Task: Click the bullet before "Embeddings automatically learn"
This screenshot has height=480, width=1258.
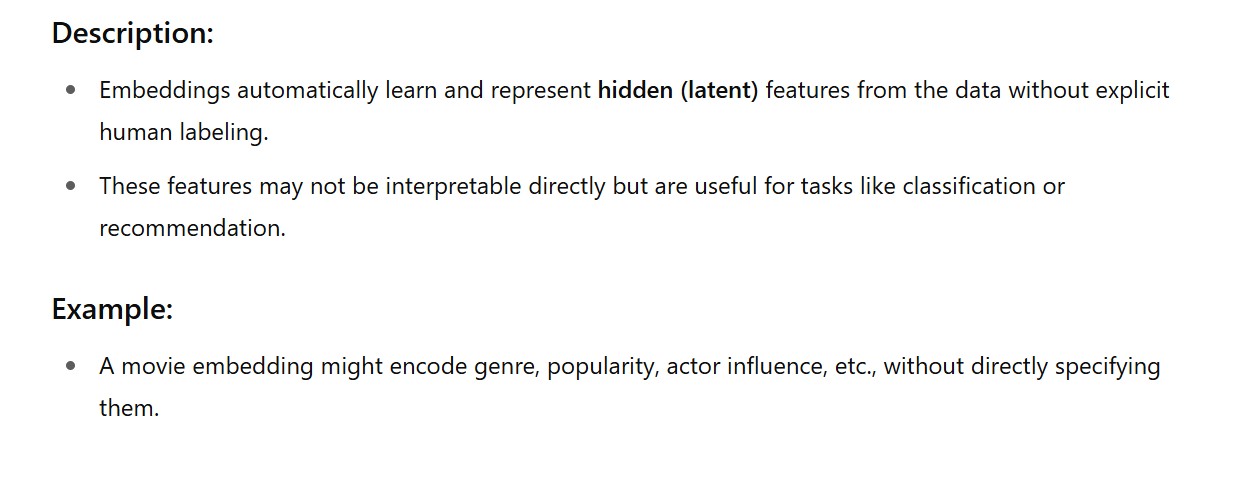Action: click(70, 90)
